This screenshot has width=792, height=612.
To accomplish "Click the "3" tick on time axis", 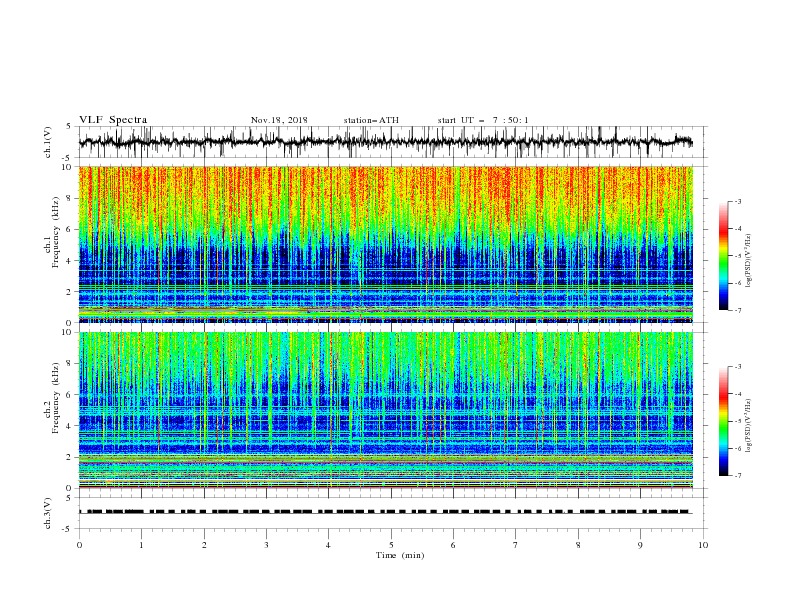I will (266, 545).
